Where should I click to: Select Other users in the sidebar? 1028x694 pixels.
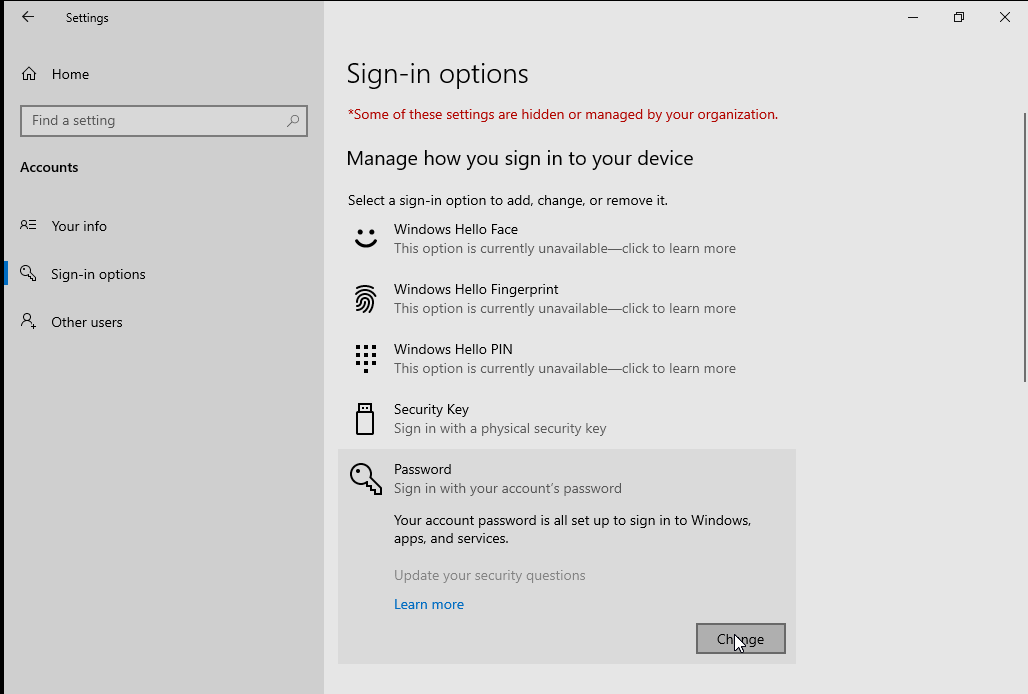click(87, 321)
